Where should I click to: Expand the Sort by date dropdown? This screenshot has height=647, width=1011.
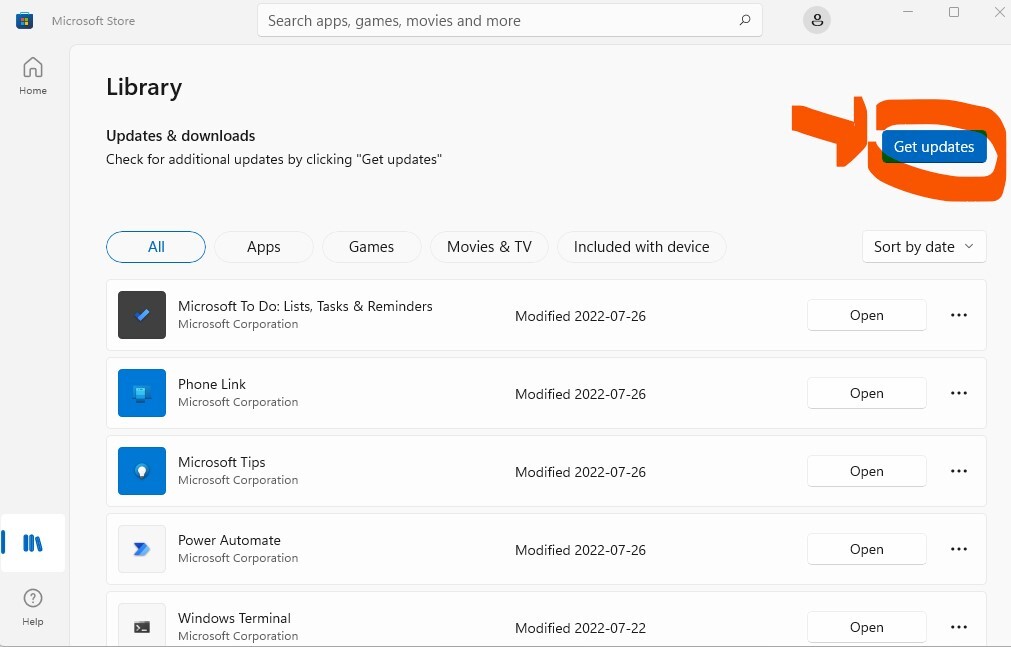click(924, 246)
